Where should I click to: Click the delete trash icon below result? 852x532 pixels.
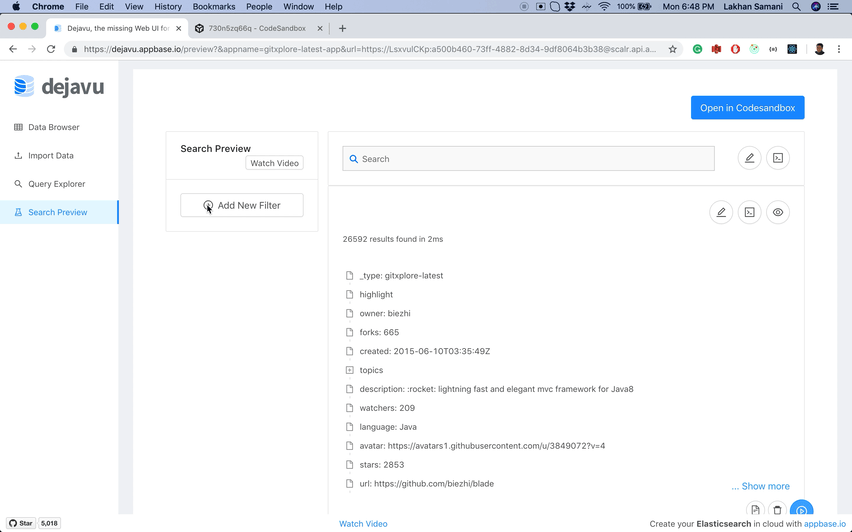pyautogui.click(x=778, y=510)
